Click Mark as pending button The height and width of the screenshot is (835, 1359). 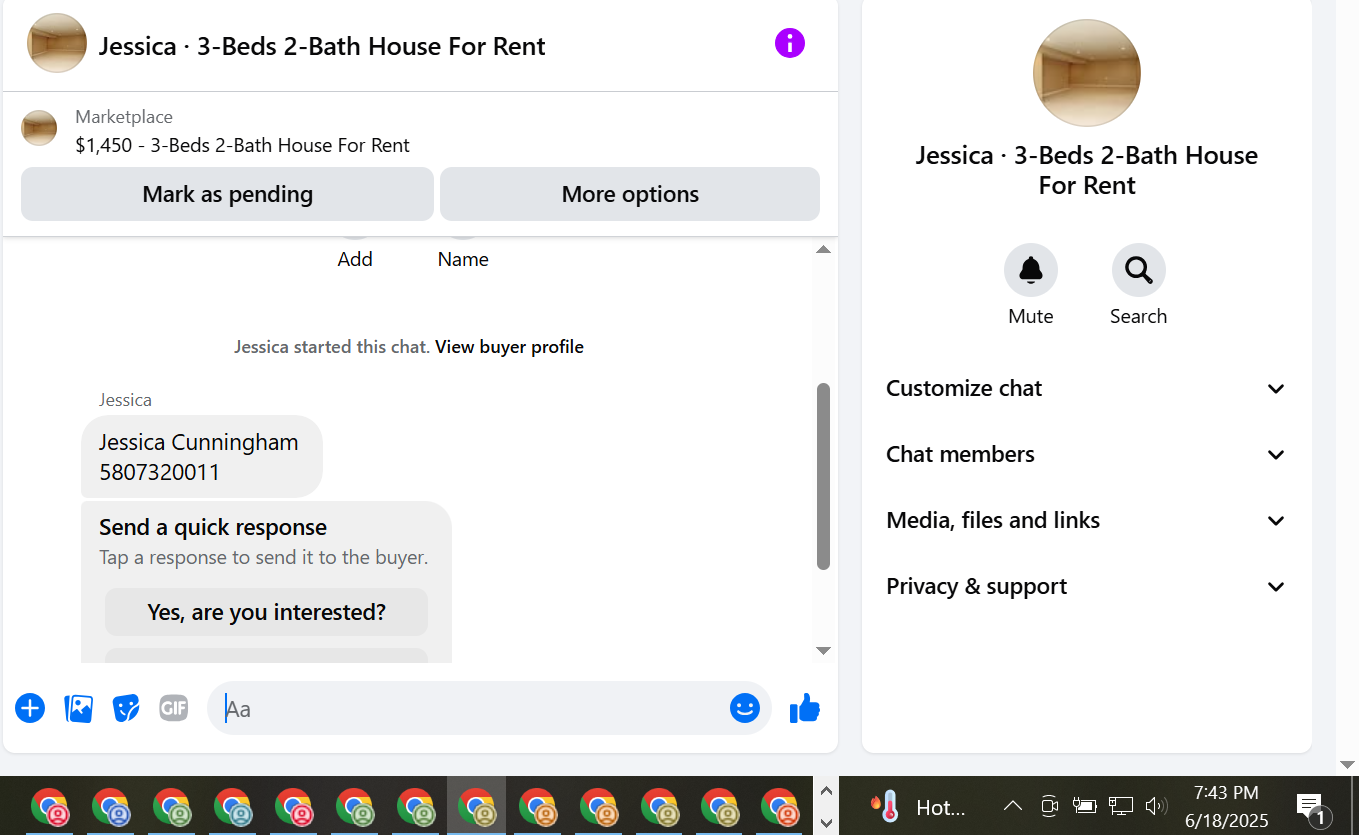point(227,194)
